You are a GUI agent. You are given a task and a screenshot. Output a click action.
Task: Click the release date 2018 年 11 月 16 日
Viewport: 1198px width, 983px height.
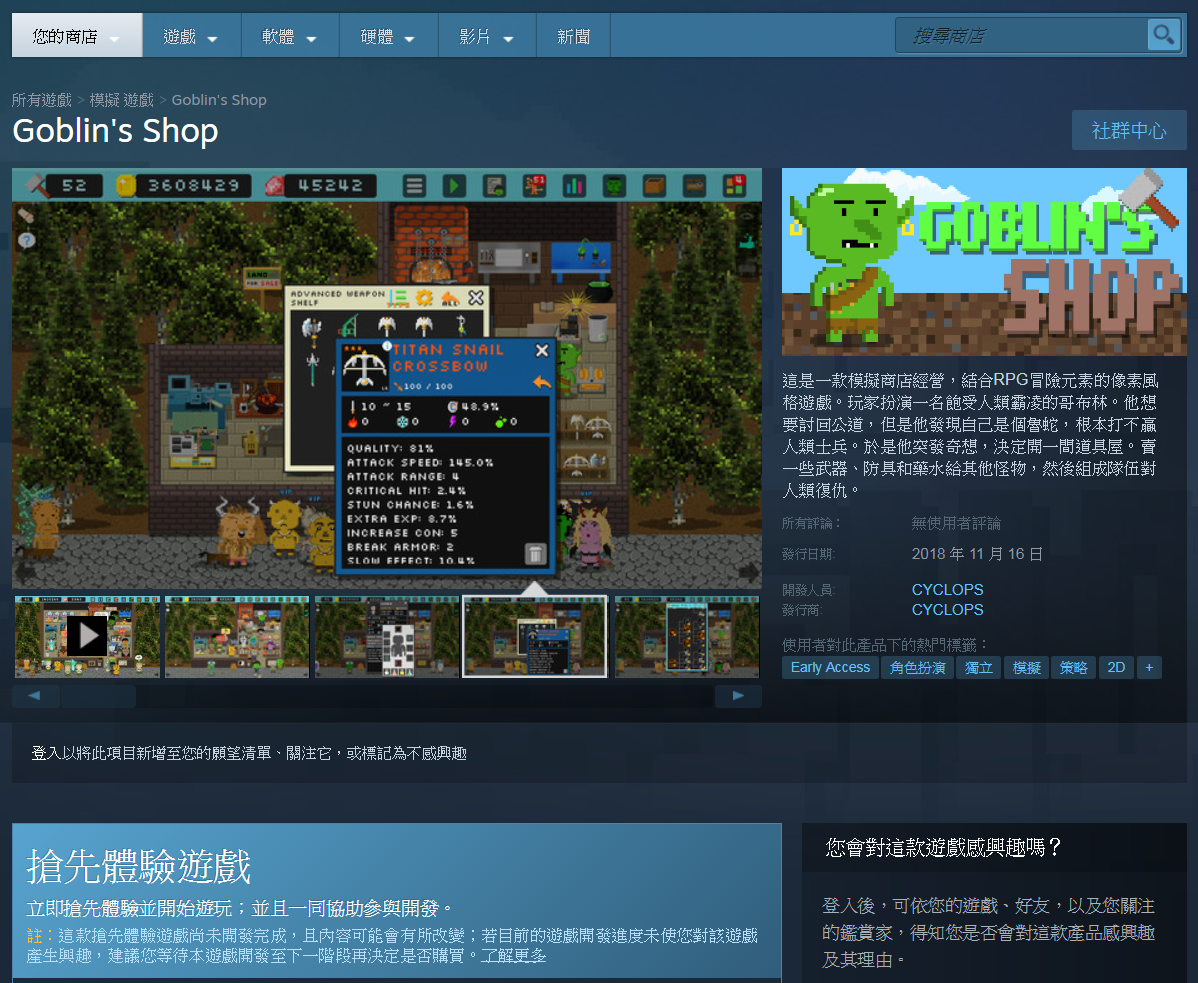pyautogui.click(x=977, y=554)
